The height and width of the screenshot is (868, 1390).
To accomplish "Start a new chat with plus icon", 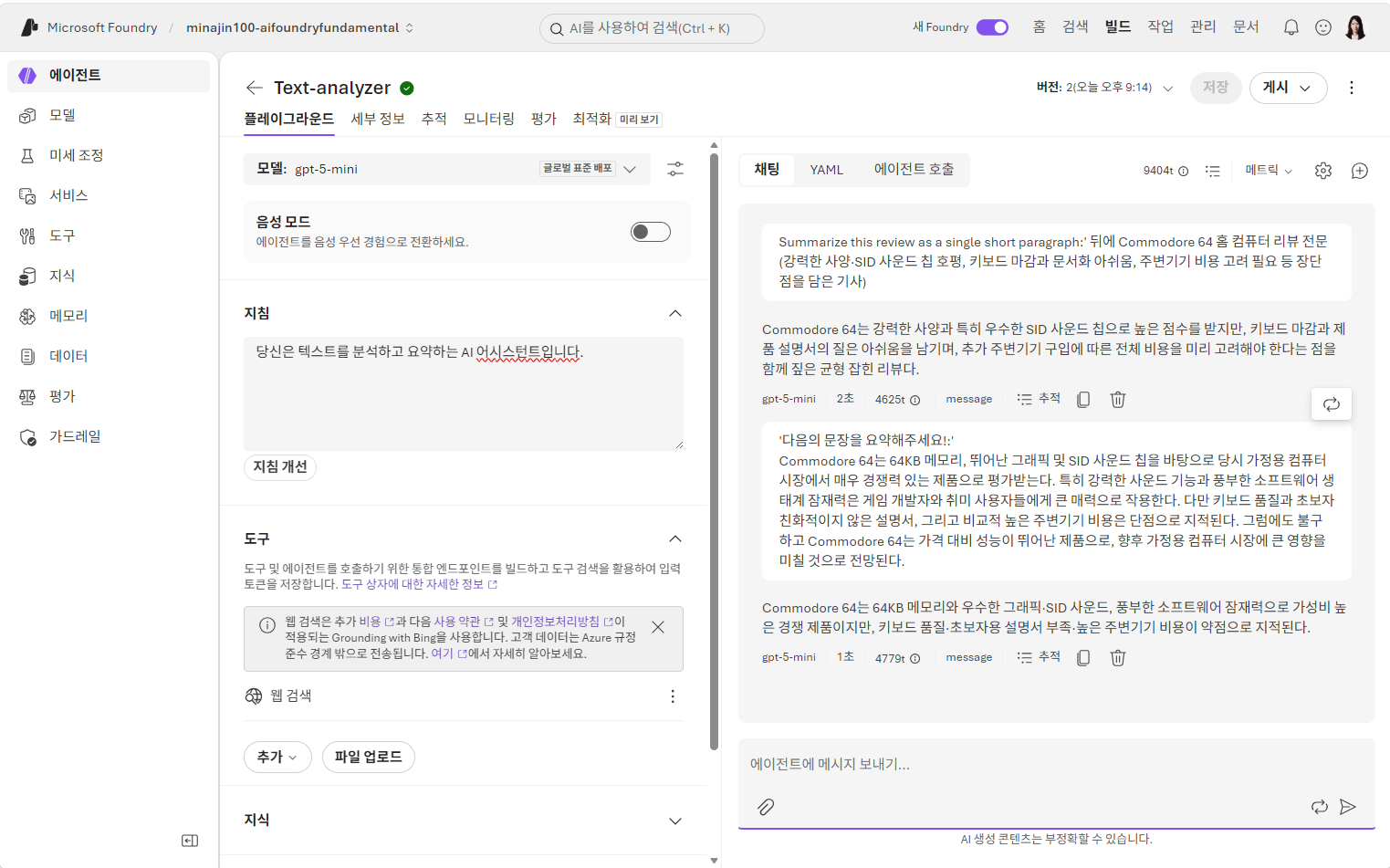I will (1360, 171).
